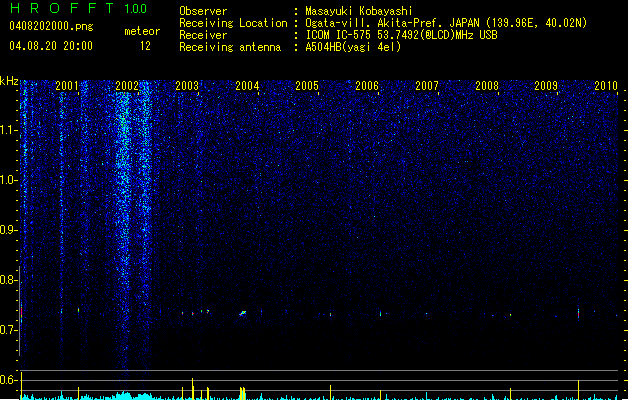Click the tallest yellow power spike after 2003

[x=193, y=388]
